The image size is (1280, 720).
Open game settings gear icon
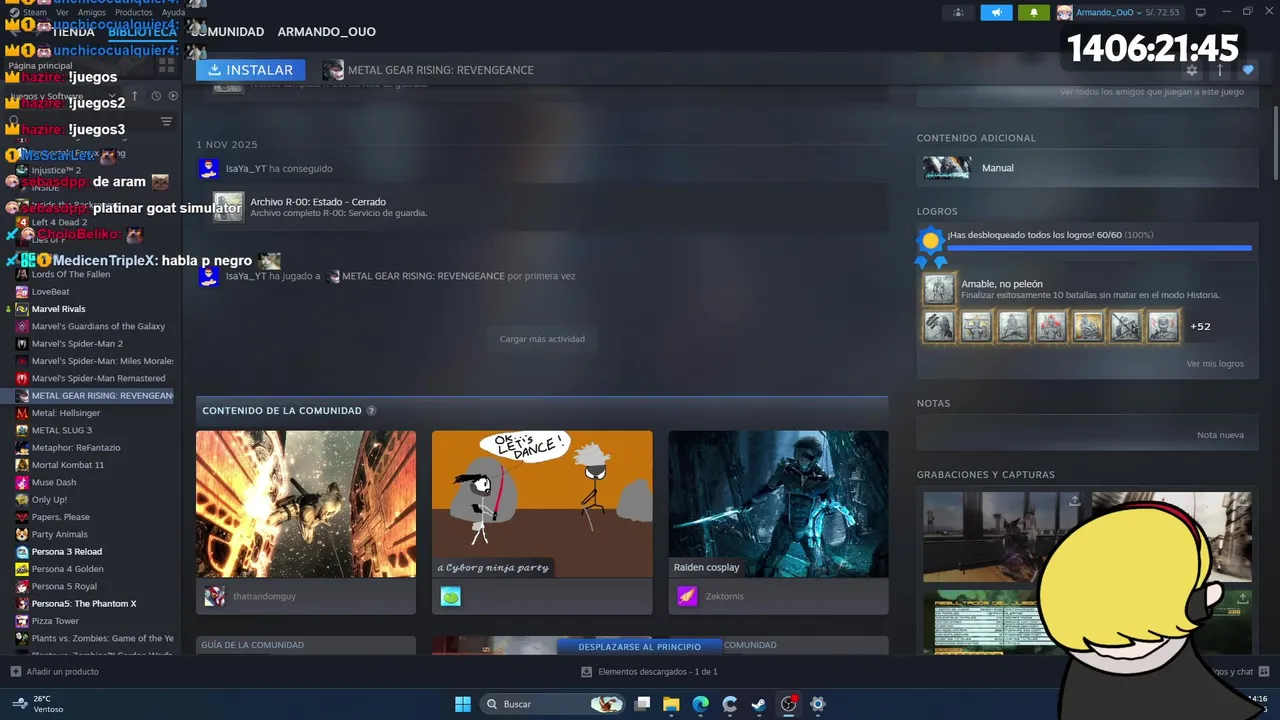(1191, 70)
